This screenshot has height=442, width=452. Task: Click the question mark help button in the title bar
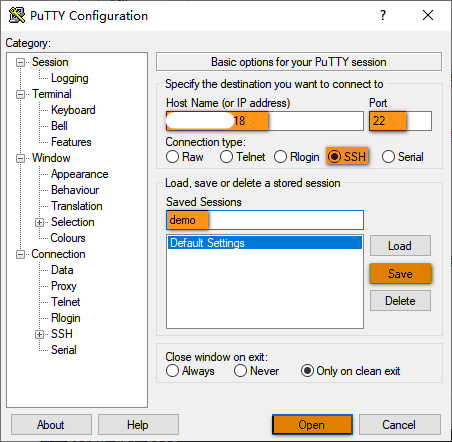(383, 15)
